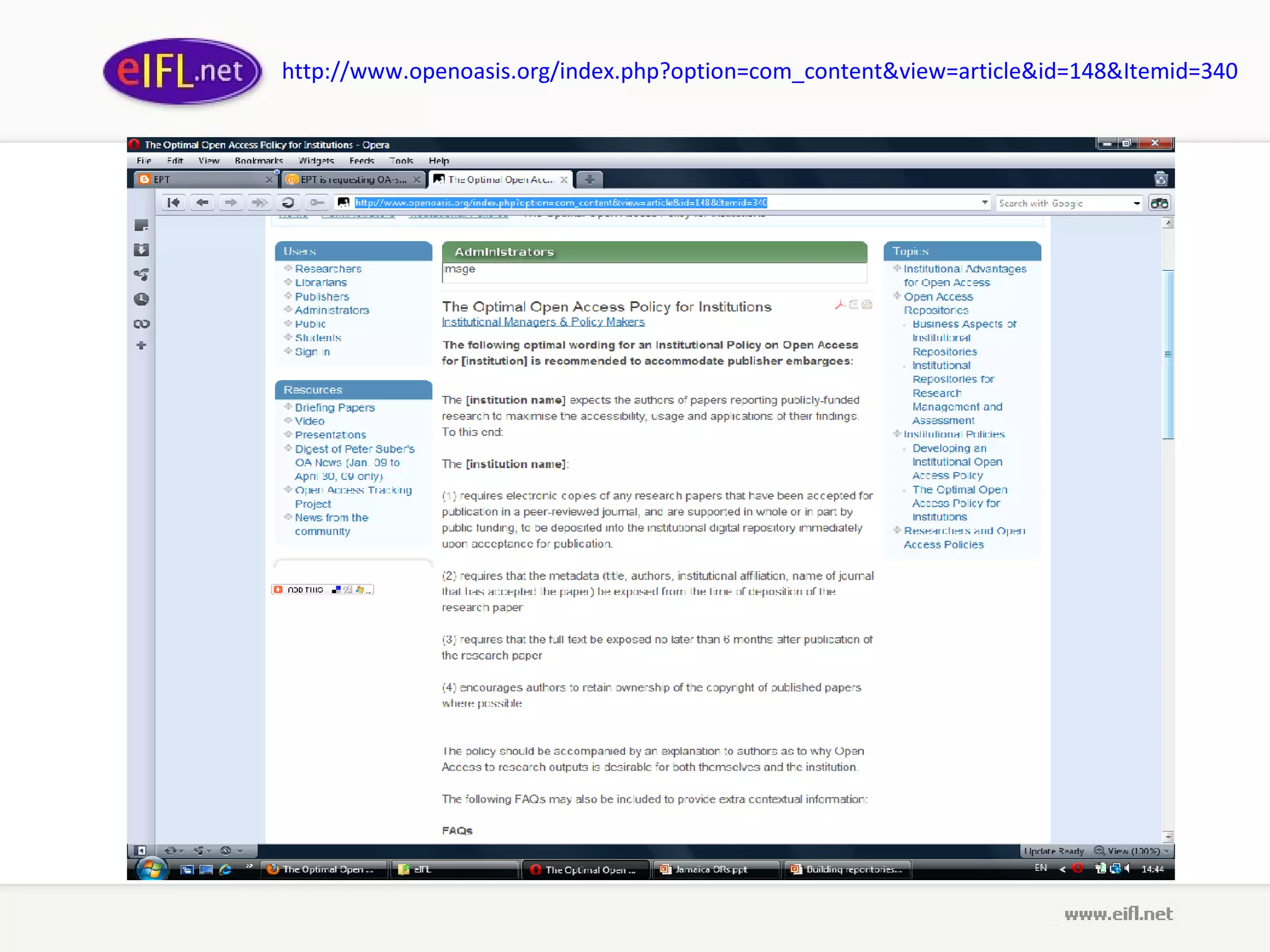Close the 'EPT is requesting OA-s...' tab
Viewport: 1270px width, 952px height.
click(417, 179)
